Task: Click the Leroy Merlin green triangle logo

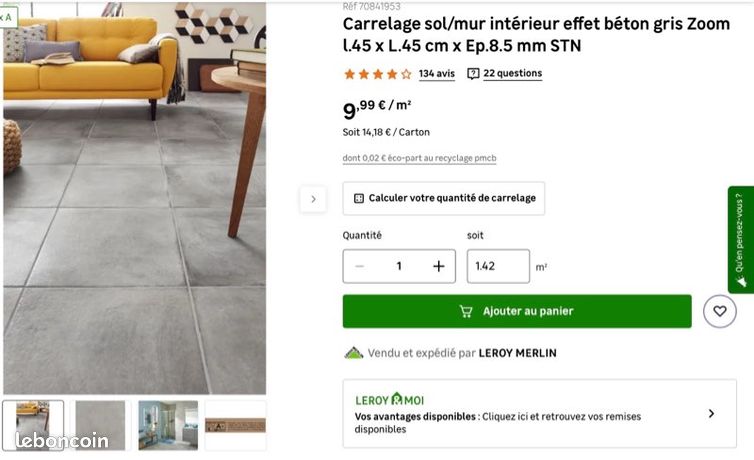Action: pos(354,353)
